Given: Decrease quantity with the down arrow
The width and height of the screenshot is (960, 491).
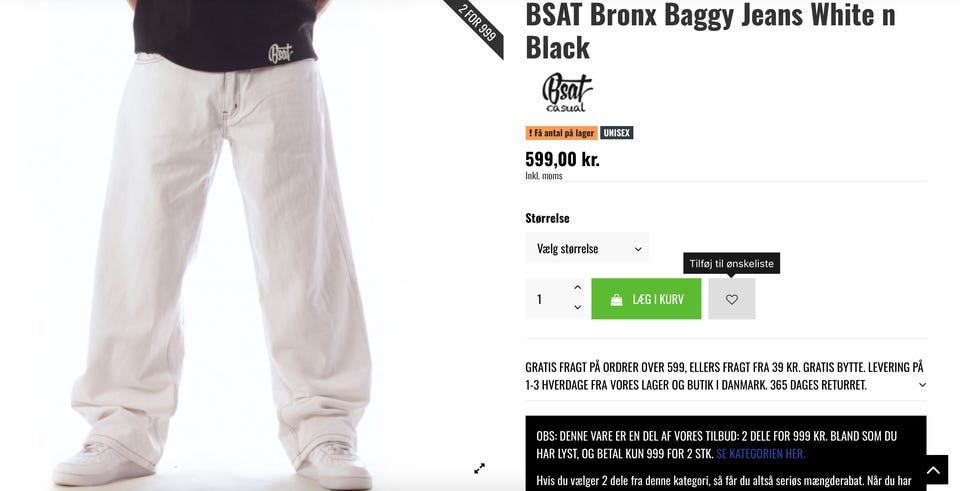Looking at the screenshot, I should pyautogui.click(x=577, y=307).
